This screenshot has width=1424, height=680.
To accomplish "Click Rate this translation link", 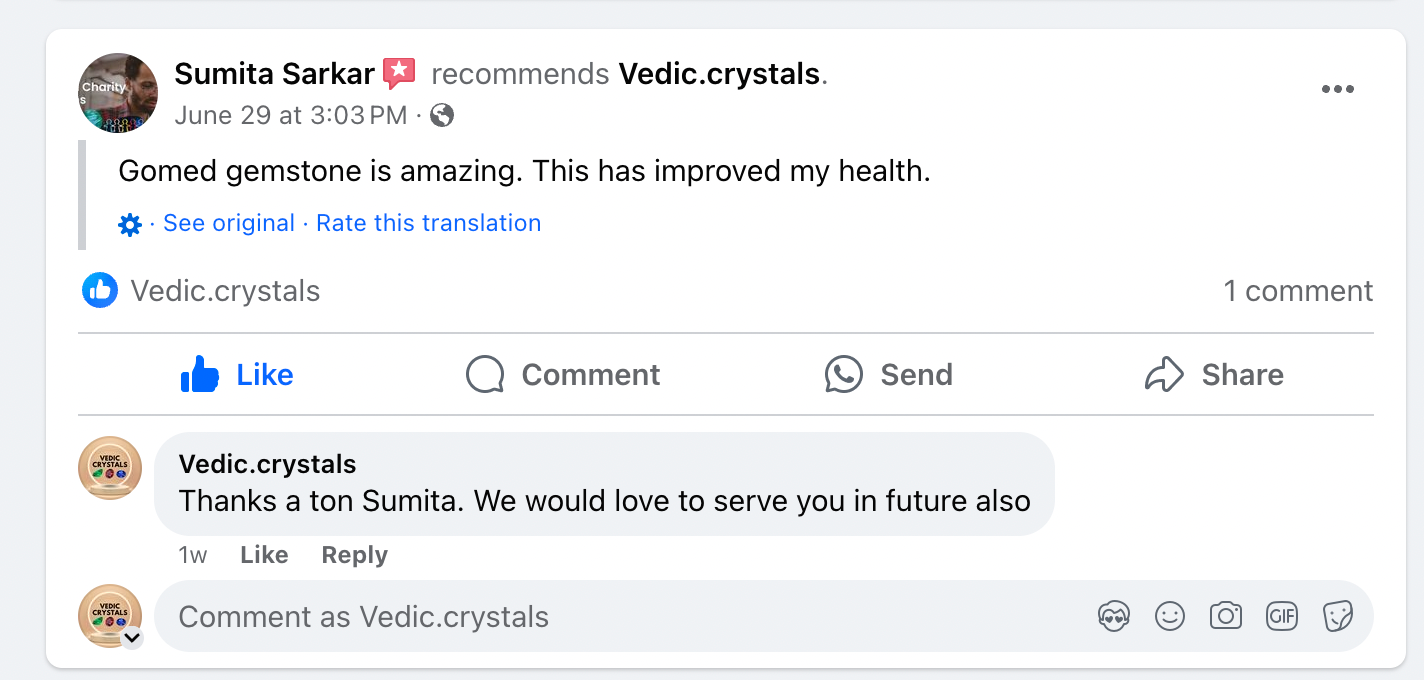I will pos(428,224).
